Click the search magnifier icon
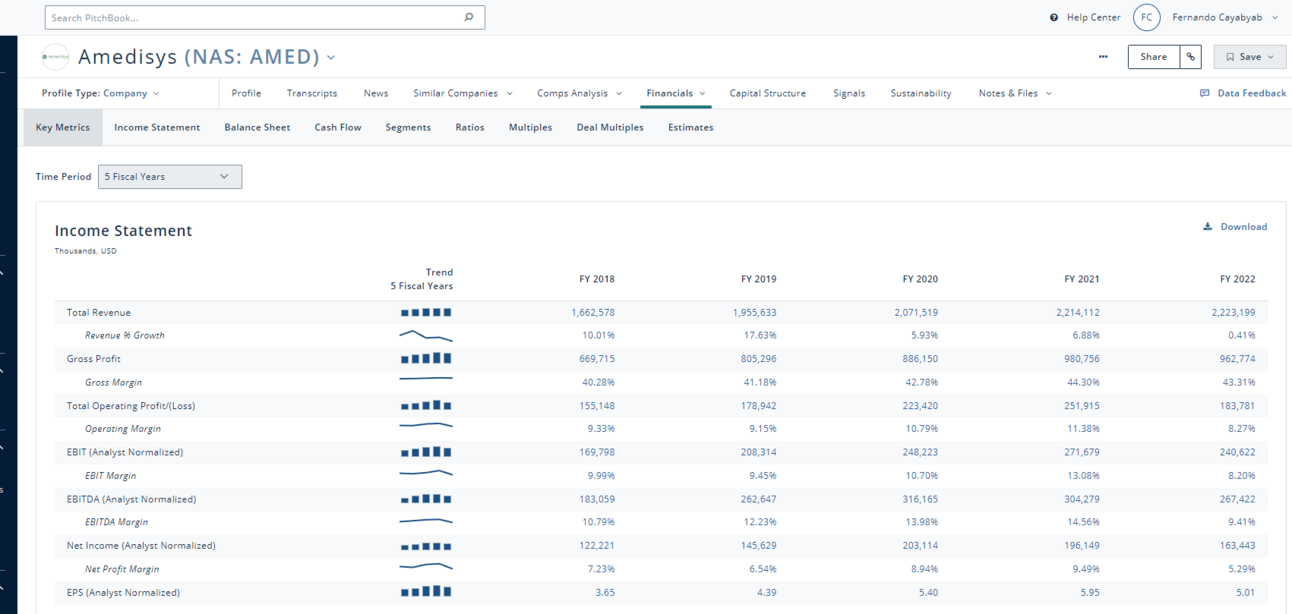This screenshot has height=614, width=1292. 468,17
